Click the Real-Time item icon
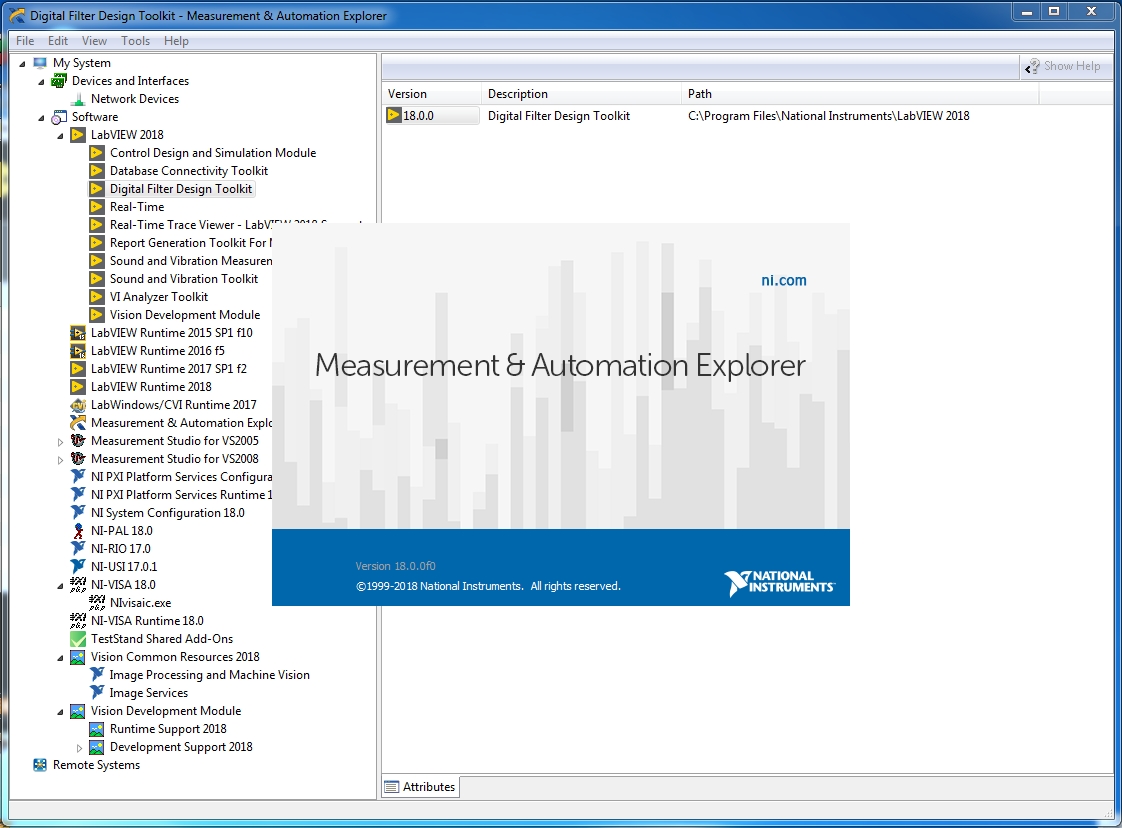The image size is (1122, 828). pyautogui.click(x=97, y=207)
